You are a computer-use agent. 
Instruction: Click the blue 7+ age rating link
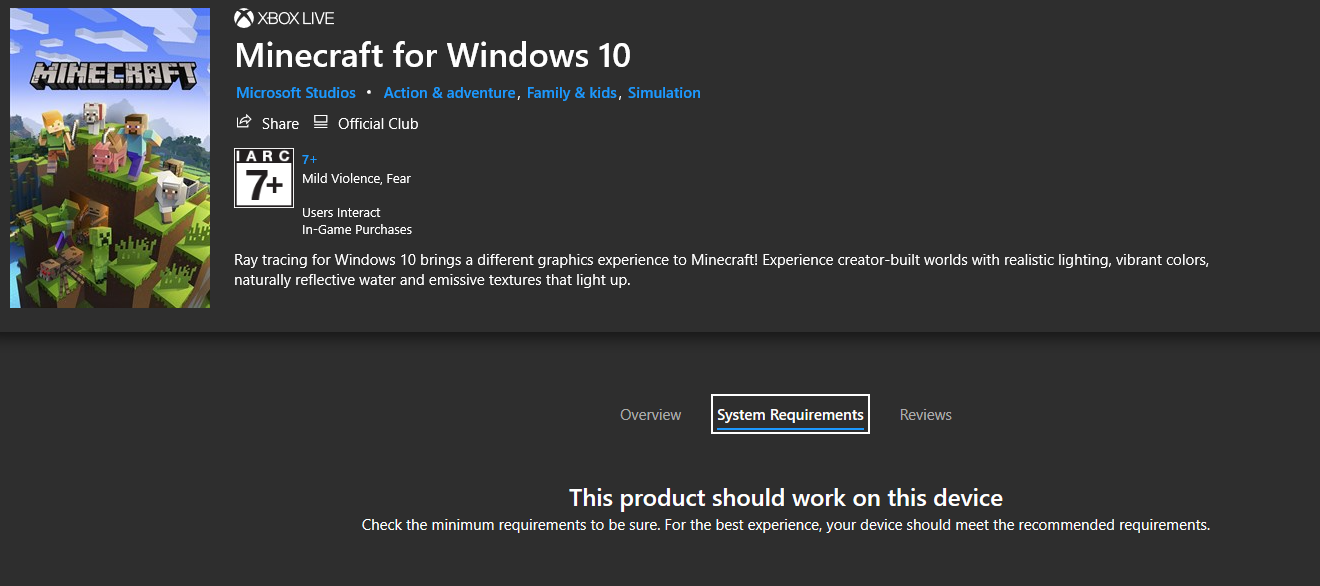point(309,159)
